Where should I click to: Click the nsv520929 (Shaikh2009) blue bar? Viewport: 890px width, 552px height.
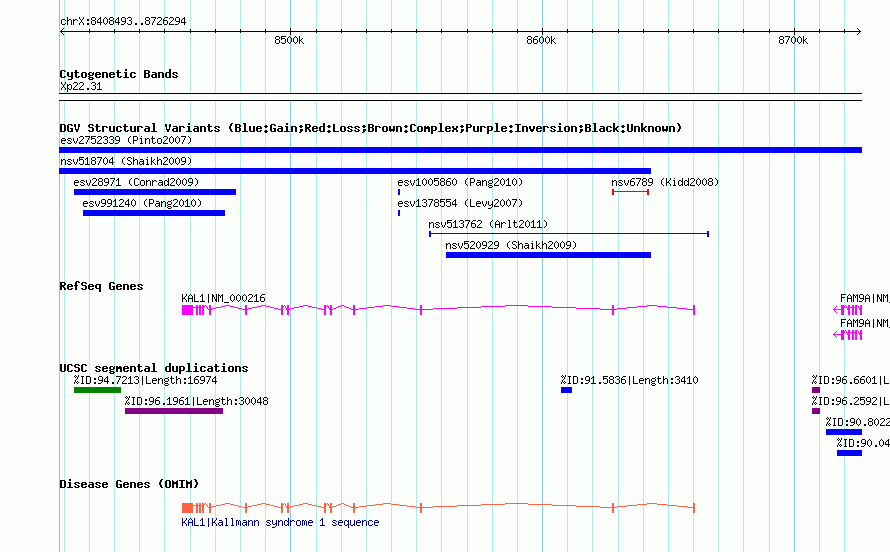pos(548,255)
